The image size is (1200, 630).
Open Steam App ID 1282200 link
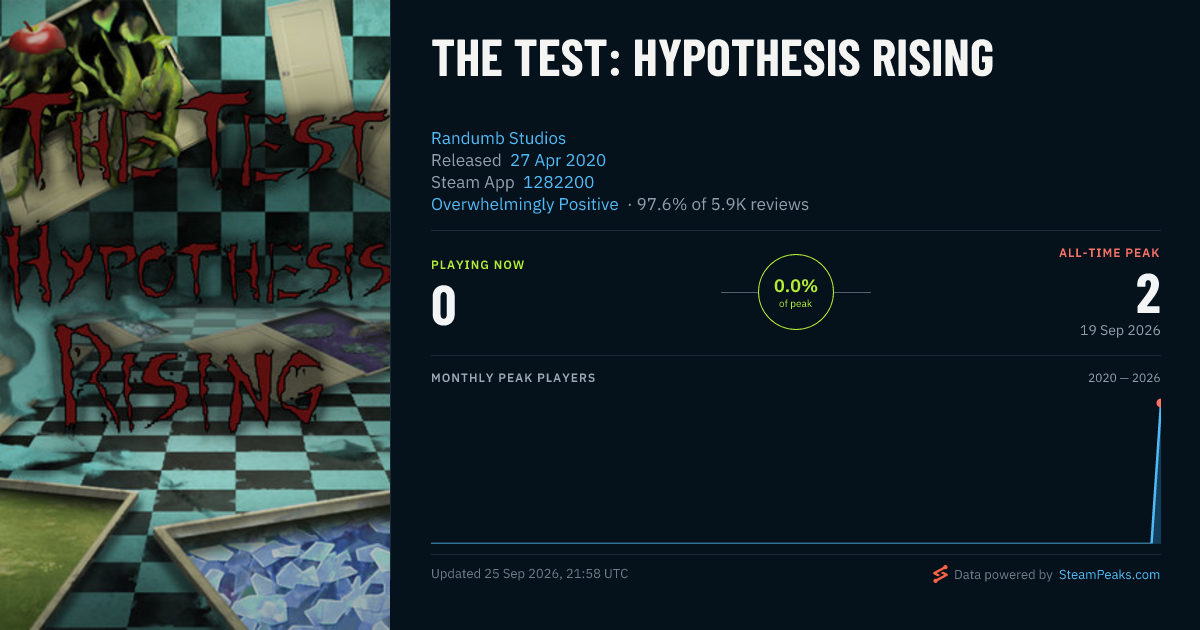[558, 182]
